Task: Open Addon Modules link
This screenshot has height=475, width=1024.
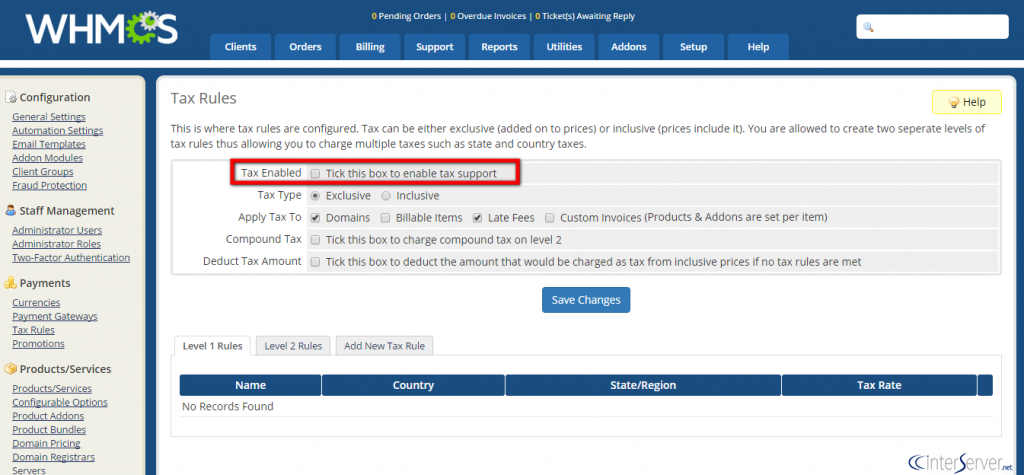Action: tap(48, 158)
